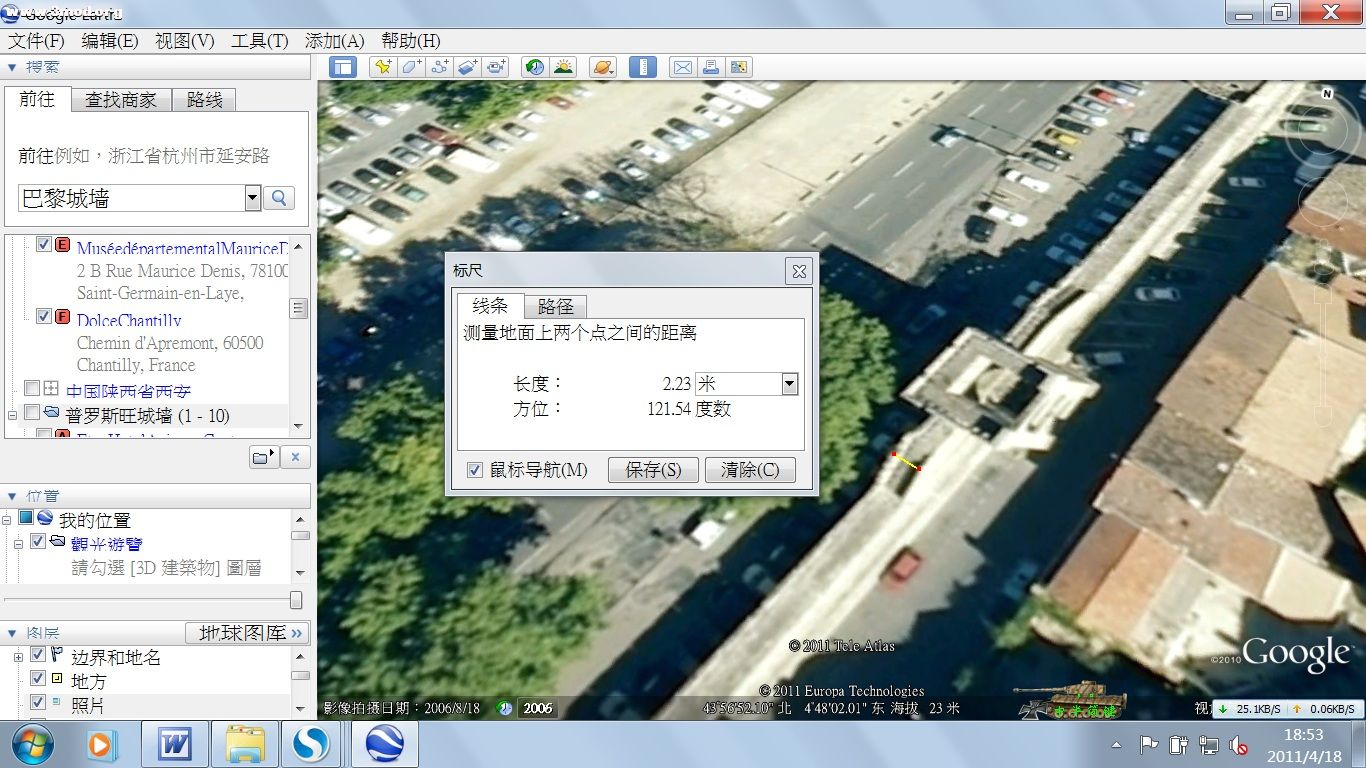Select the Add Path tool
The height and width of the screenshot is (768, 1366).
click(440, 67)
